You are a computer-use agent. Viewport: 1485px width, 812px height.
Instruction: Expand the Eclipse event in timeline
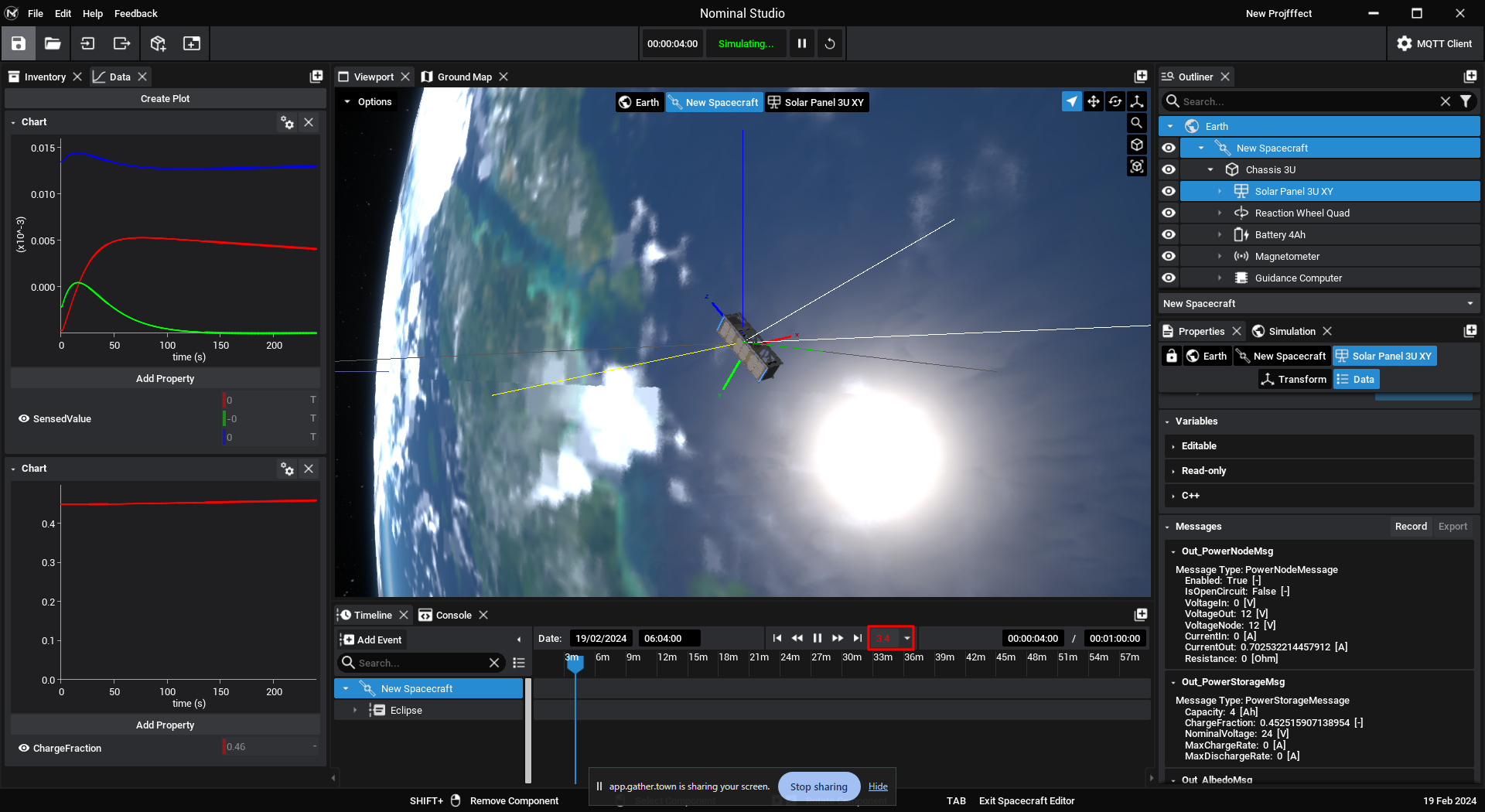click(355, 710)
